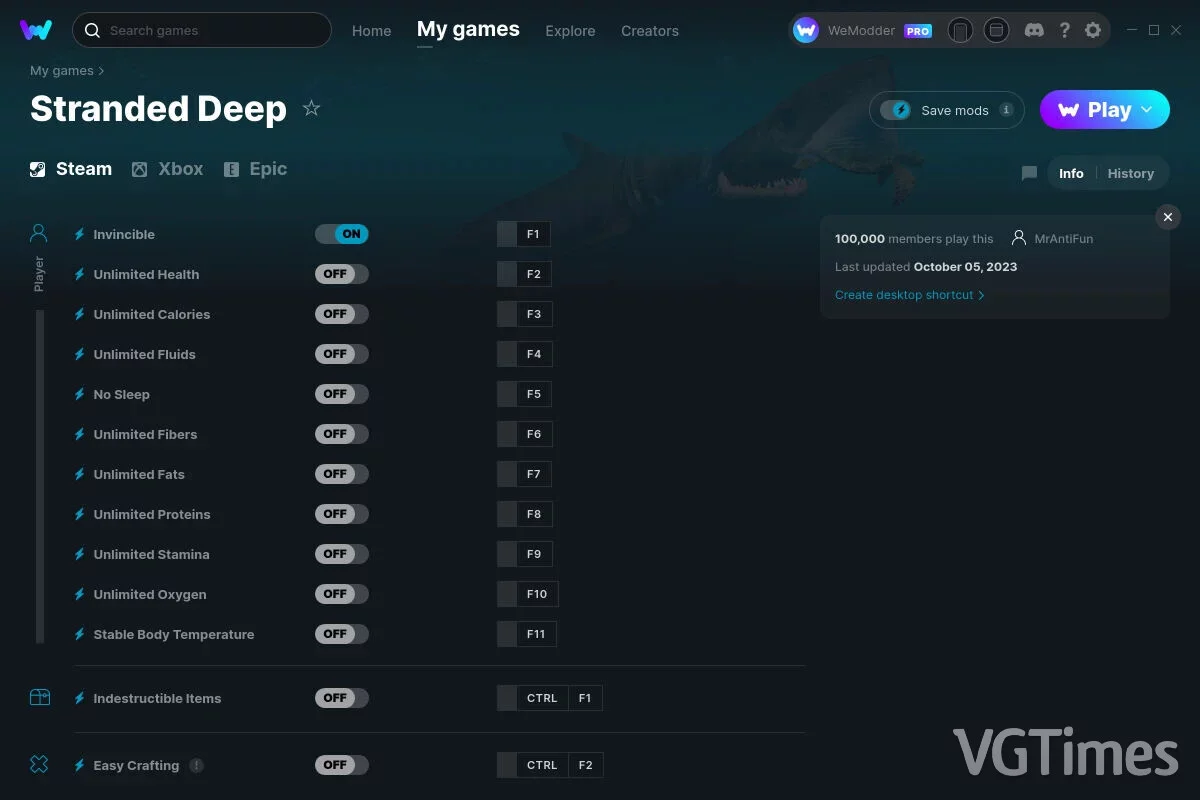Click the Stranded Deep title

158,108
